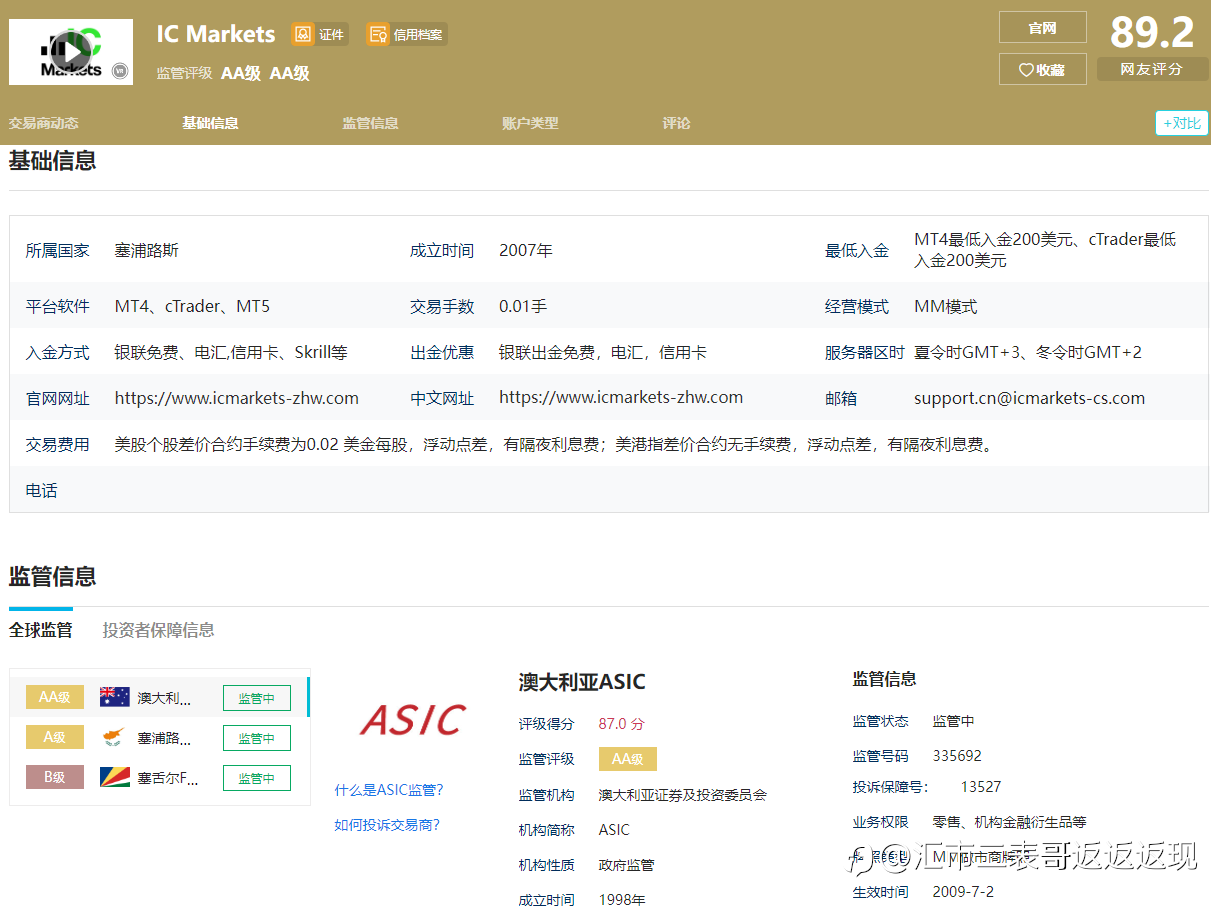
Task: Click the 网友评分 rating button
Action: [x=1152, y=69]
